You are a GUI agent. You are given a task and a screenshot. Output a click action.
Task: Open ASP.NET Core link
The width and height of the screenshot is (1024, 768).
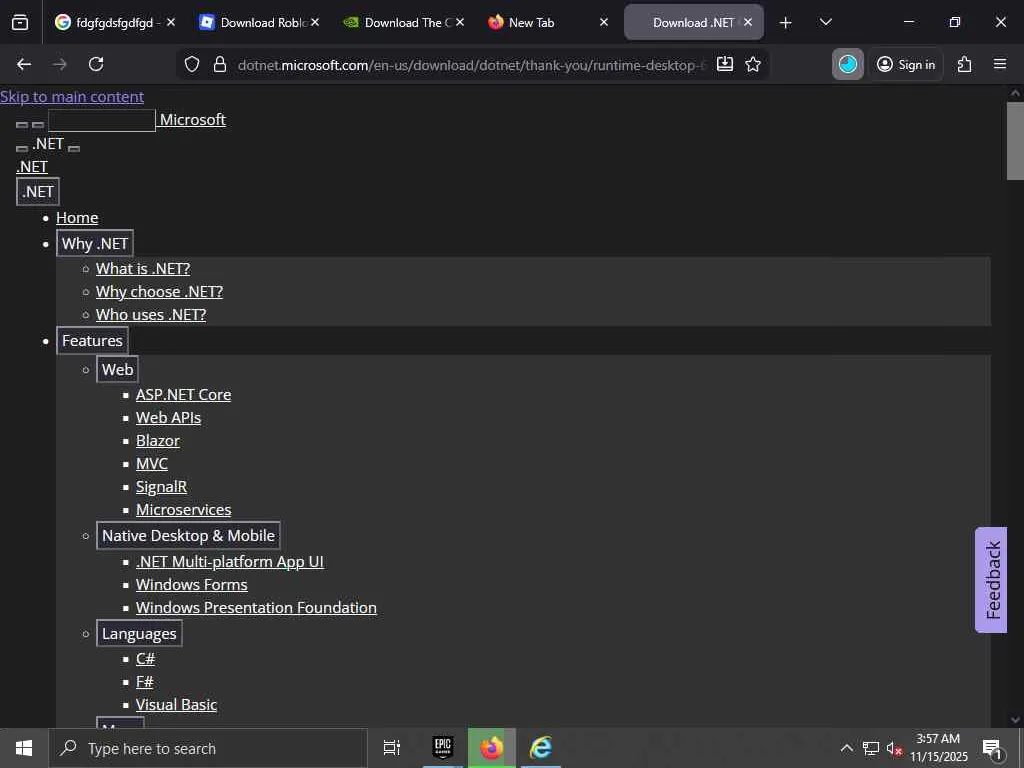click(184, 394)
